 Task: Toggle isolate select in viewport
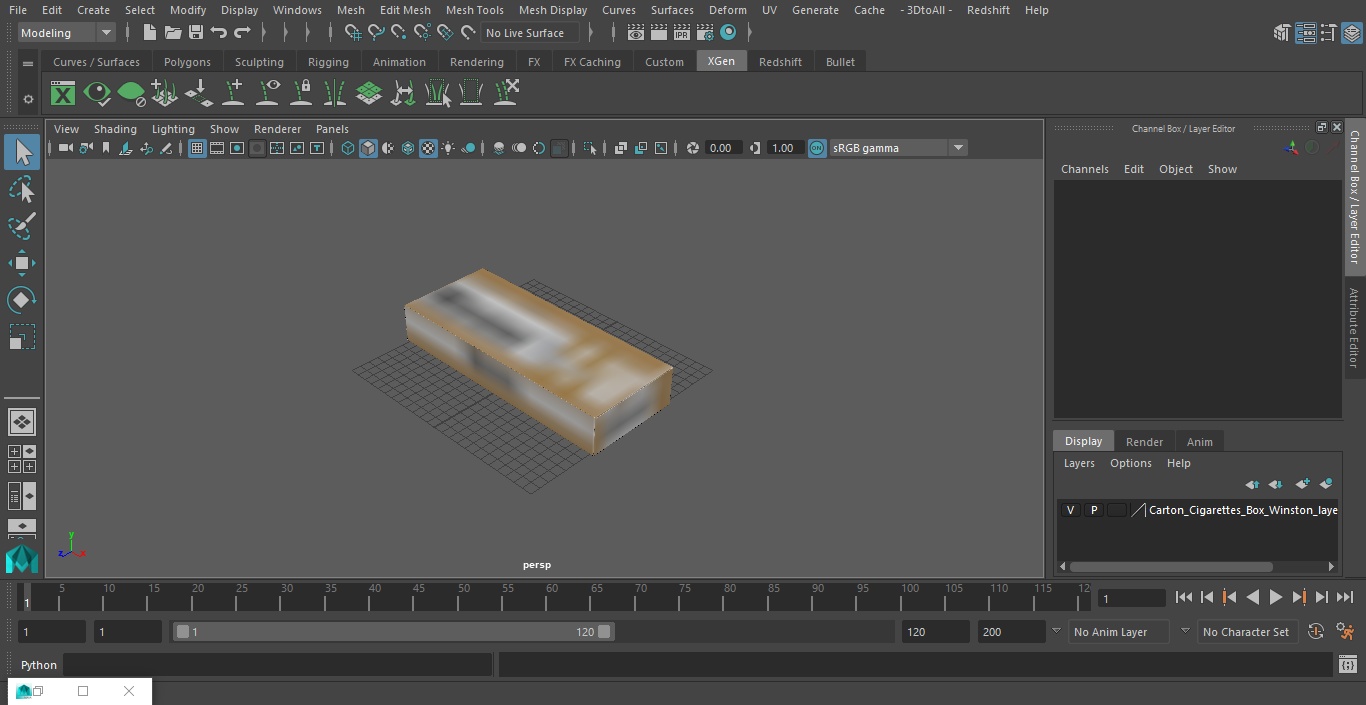(590, 148)
